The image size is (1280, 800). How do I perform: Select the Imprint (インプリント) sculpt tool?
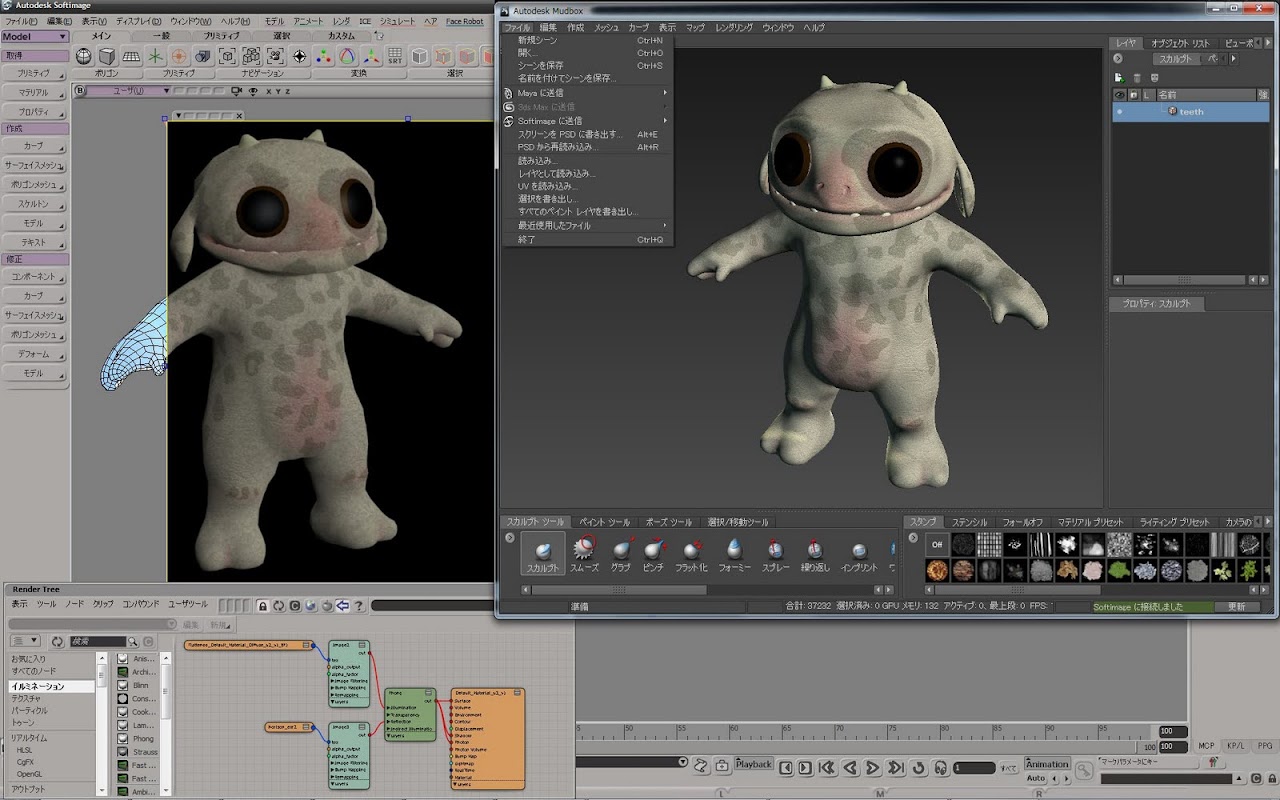click(859, 554)
